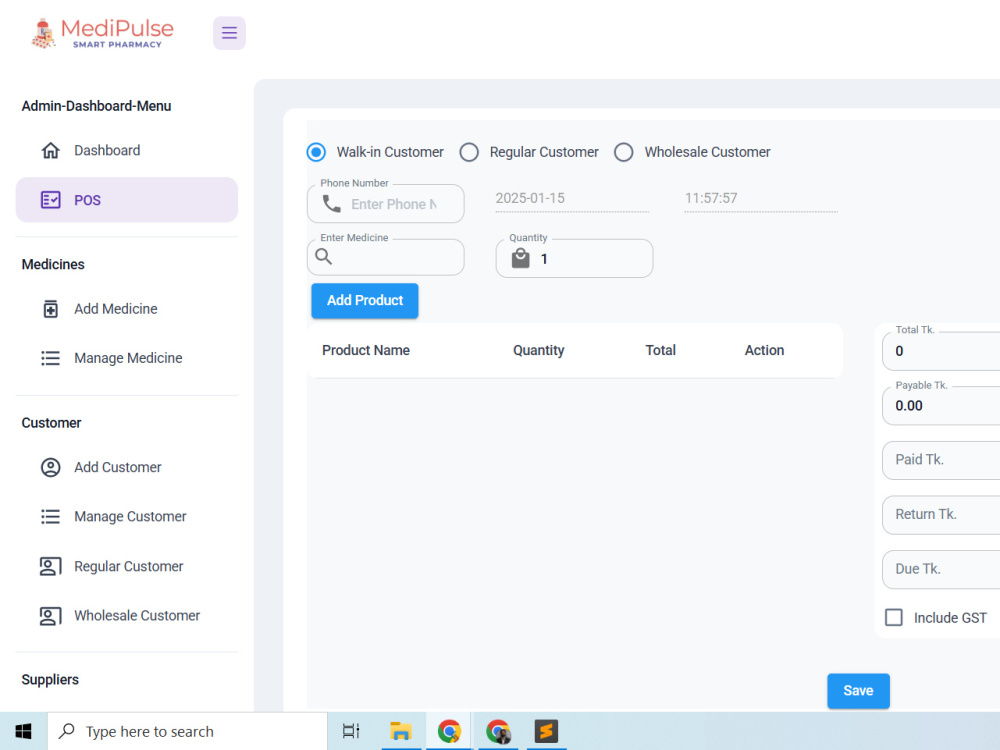Image resolution: width=1000 pixels, height=750 pixels.
Task: Click the Suppliers section heading
Action: tap(50, 679)
